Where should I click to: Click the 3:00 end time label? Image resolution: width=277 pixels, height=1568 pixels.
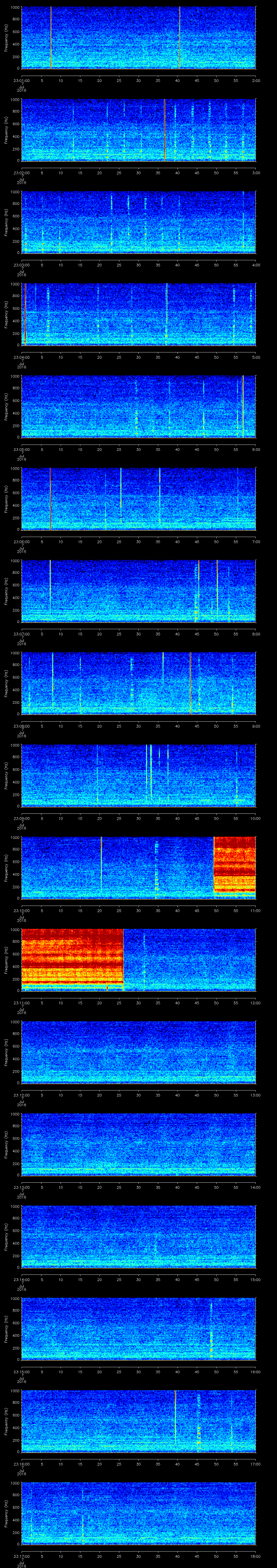[256, 173]
